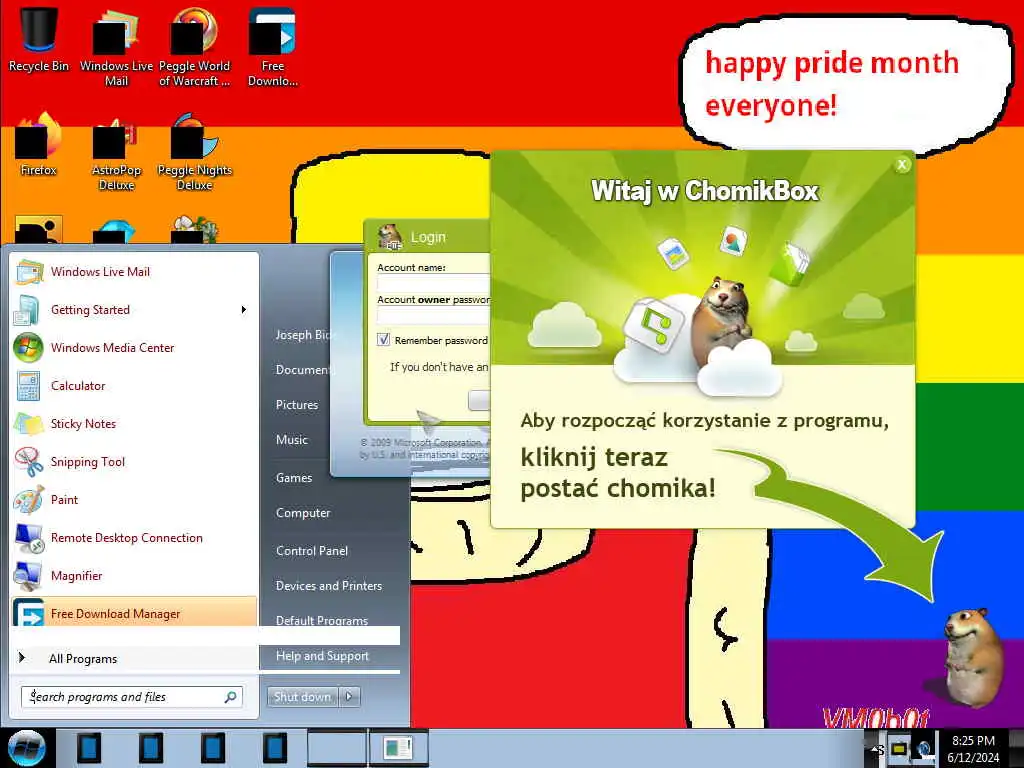Click the Remote Desktop Connection icon
Screen dimensions: 1024x768
(x=28, y=537)
